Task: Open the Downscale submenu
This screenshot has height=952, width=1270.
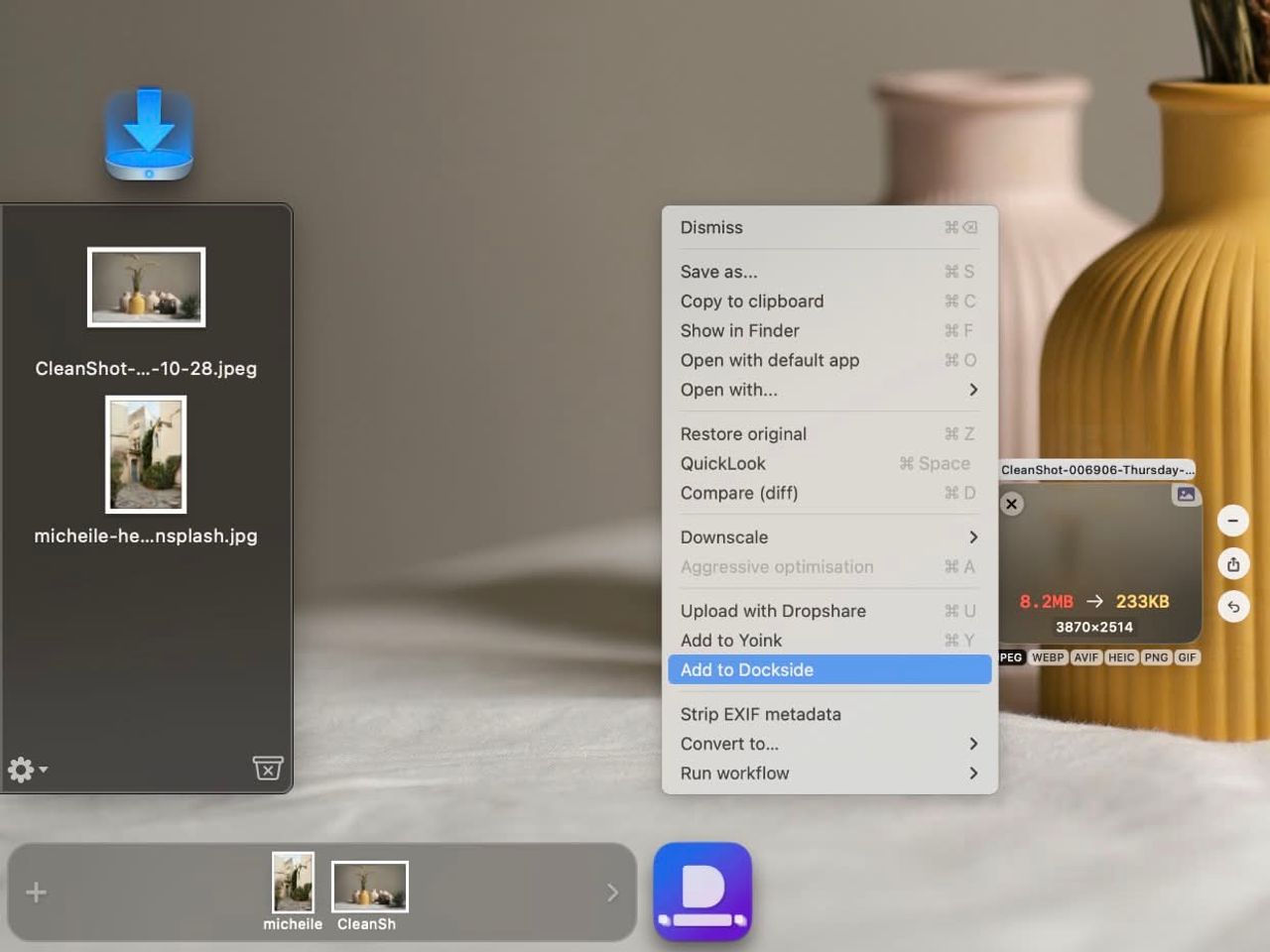Action: pyautogui.click(x=829, y=536)
